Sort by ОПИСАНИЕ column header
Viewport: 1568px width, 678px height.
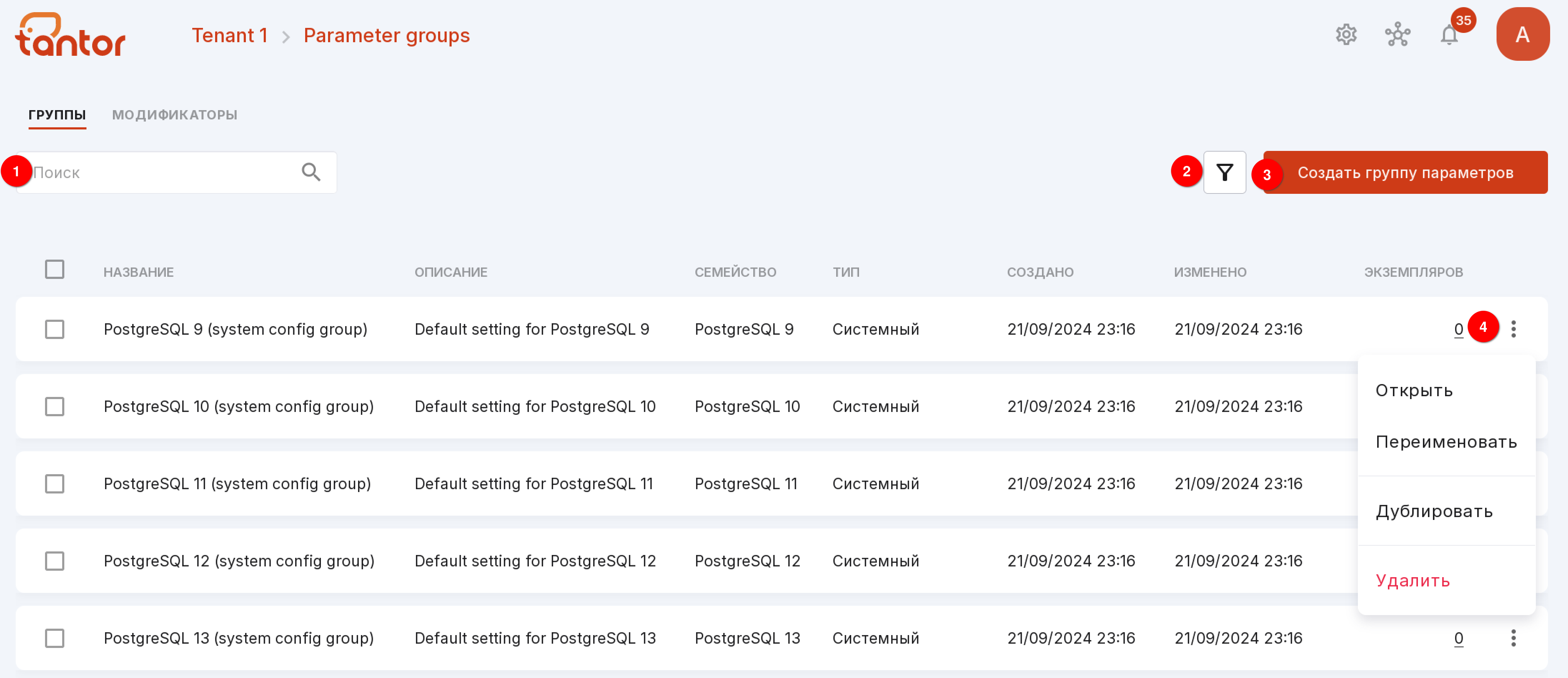pyautogui.click(x=451, y=272)
